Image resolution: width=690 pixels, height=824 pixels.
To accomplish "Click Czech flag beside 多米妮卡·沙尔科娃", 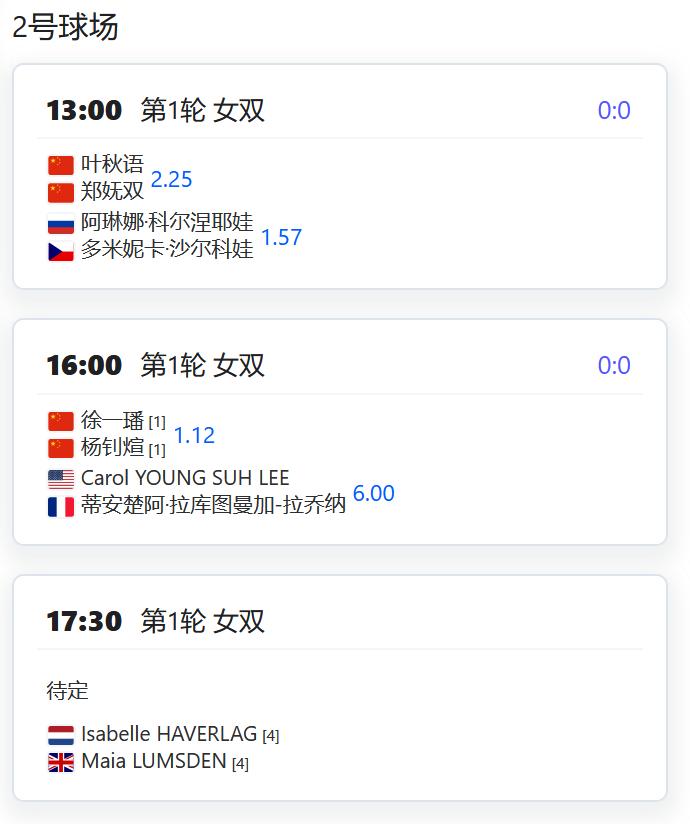I will (61, 251).
